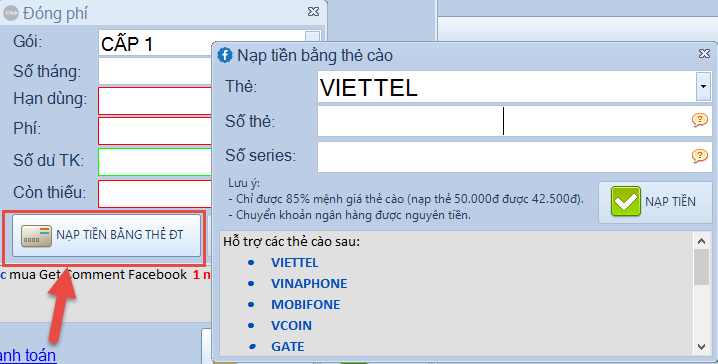This screenshot has height=364, width=718.
Task: Click the NẠP TIỀN button
Action: pos(655,202)
